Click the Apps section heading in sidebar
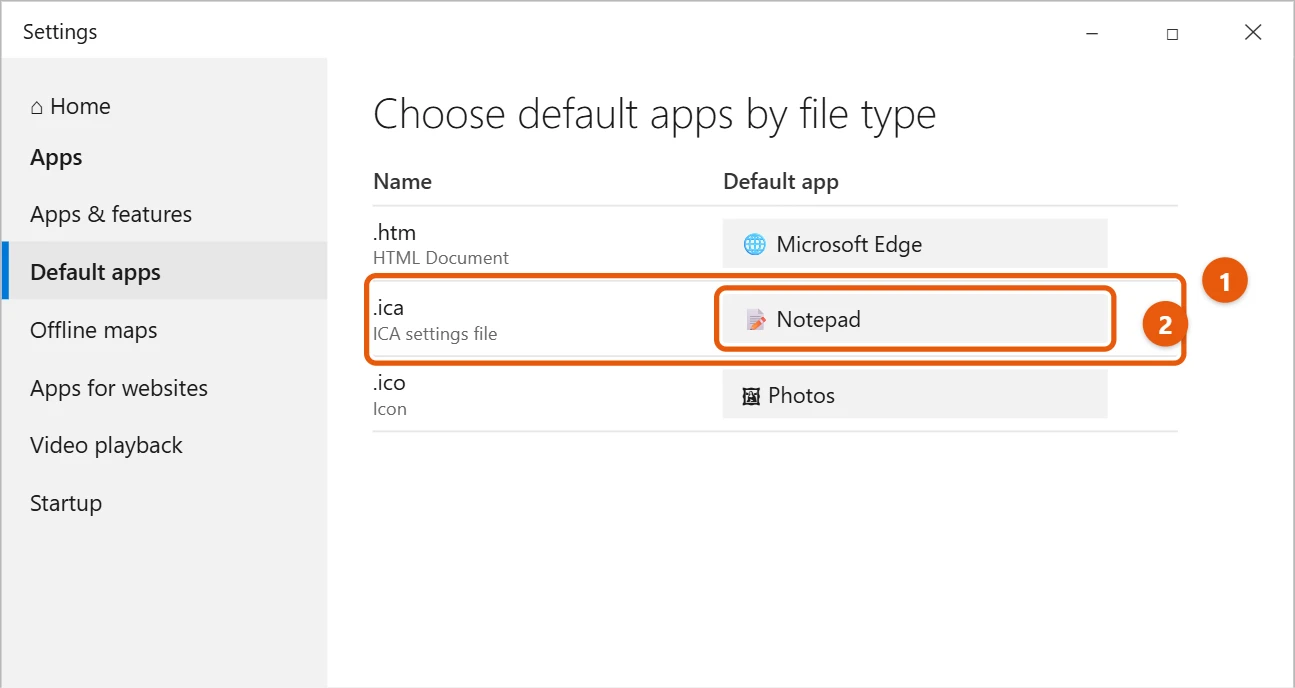The height and width of the screenshot is (688, 1295). (56, 158)
